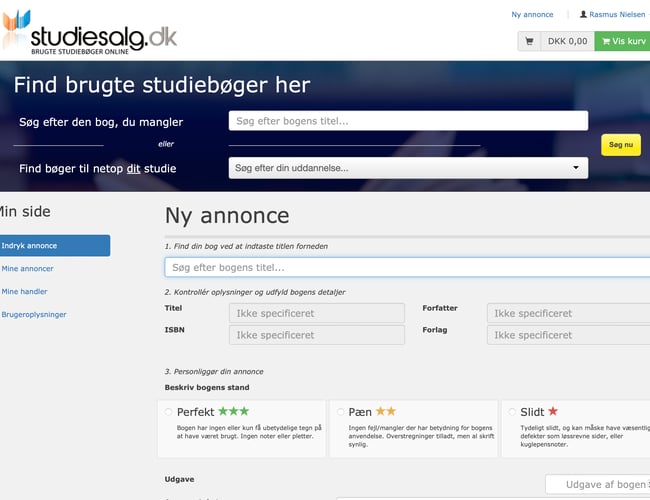650x500 pixels.
Task: Click the yellow Søg nu button
Action: [x=621, y=145]
